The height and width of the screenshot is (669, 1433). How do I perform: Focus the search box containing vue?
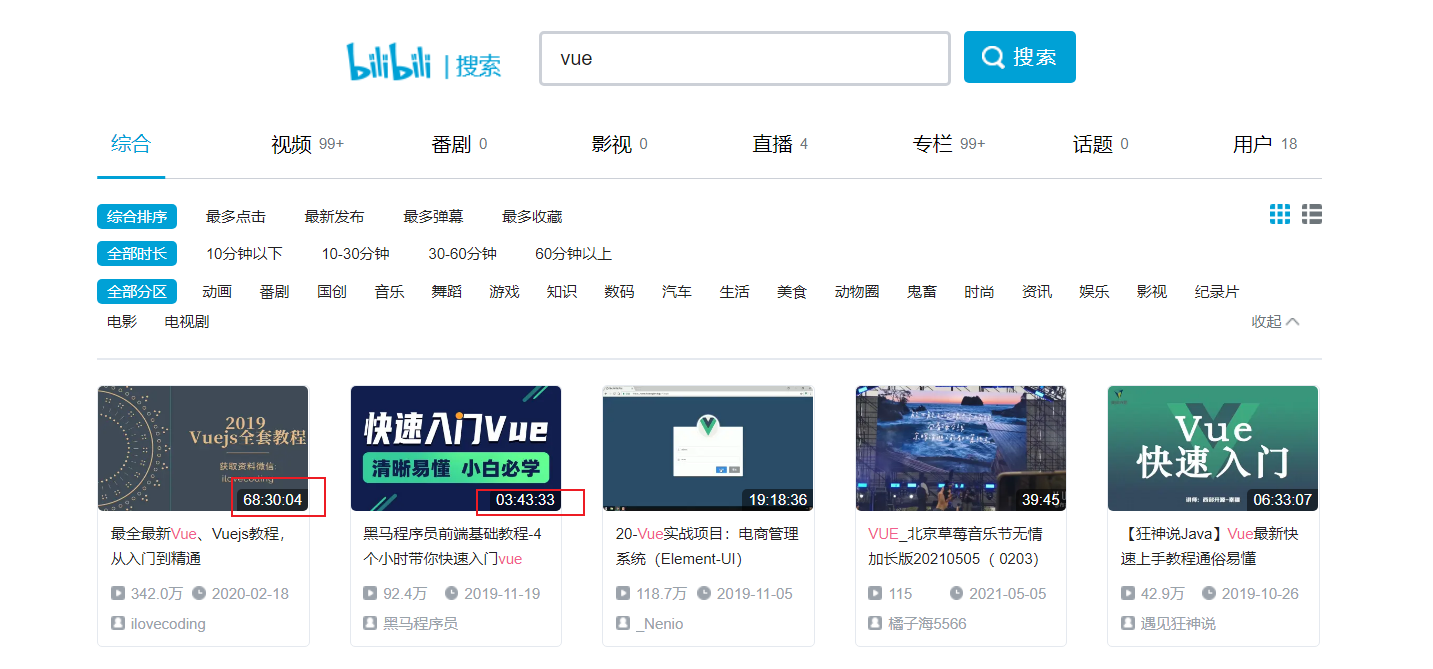tap(745, 59)
